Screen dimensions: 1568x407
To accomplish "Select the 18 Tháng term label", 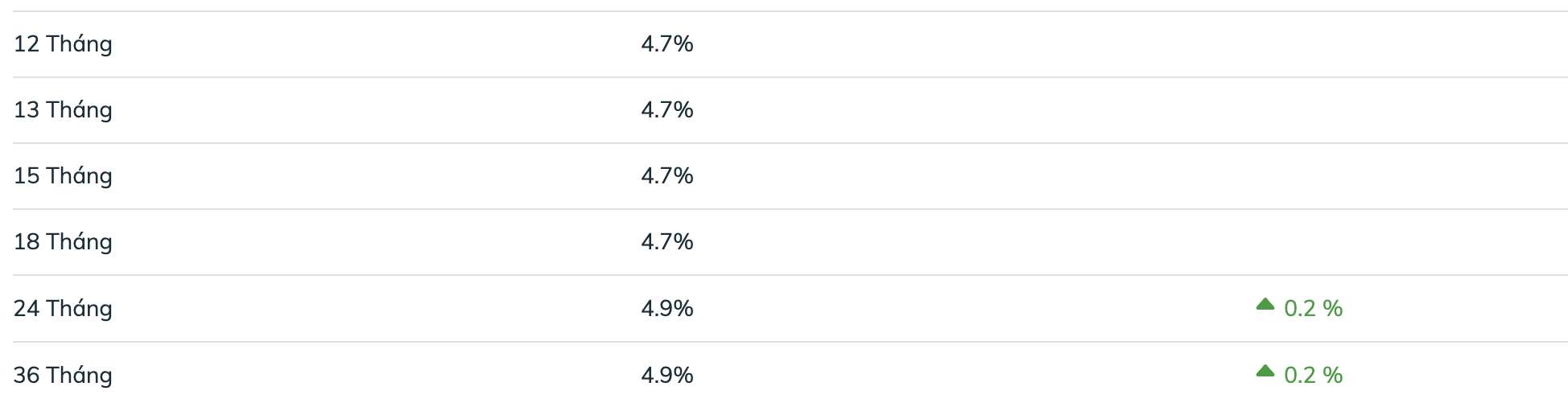I will pyautogui.click(x=63, y=242).
